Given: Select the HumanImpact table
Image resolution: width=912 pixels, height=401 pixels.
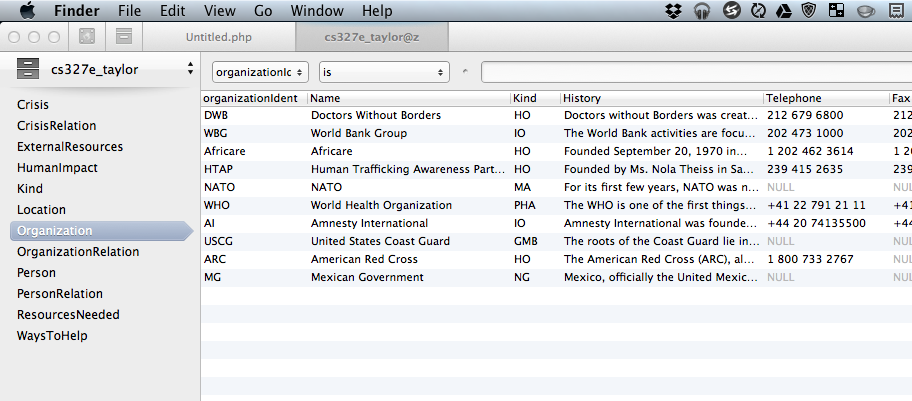Looking at the screenshot, I should point(57,168).
